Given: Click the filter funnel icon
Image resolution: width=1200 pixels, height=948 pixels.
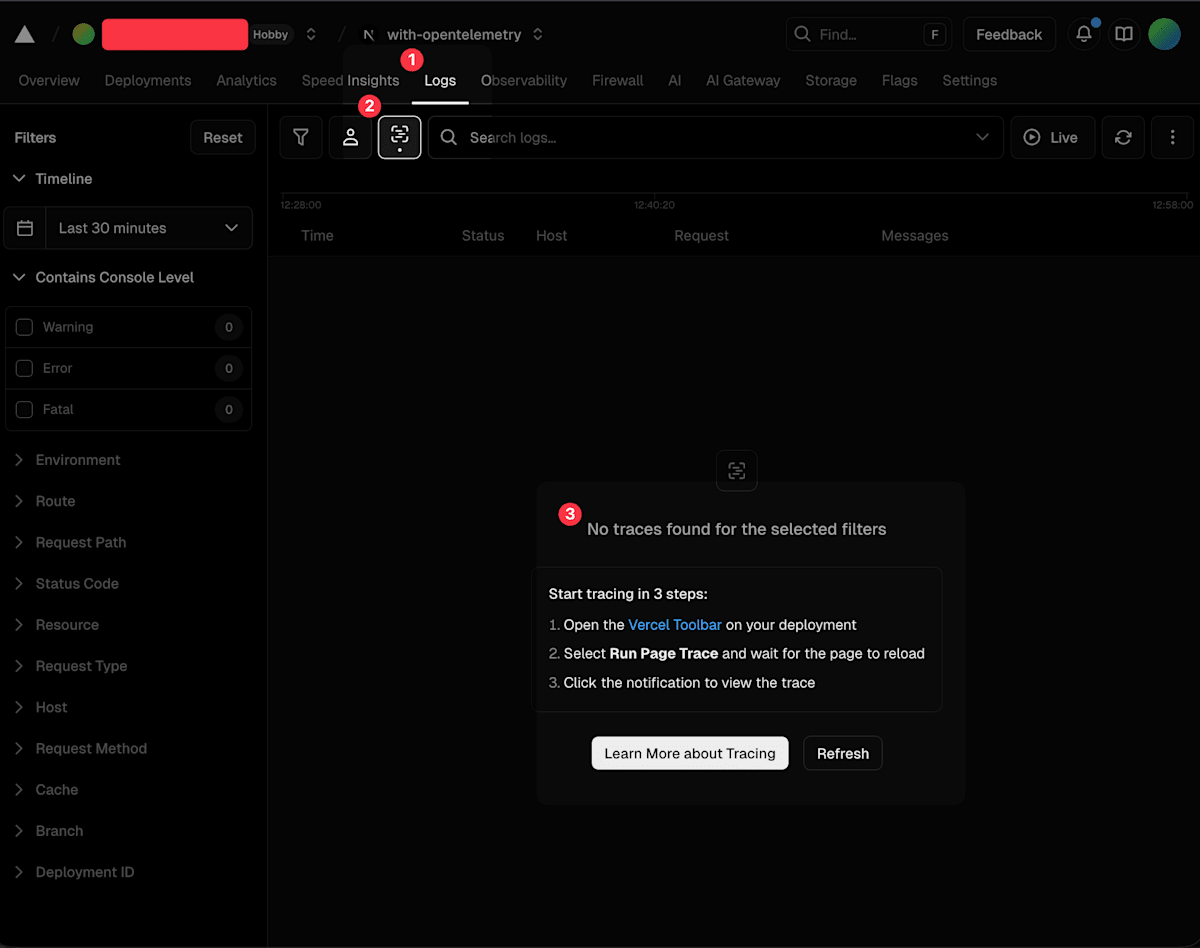Looking at the screenshot, I should point(301,137).
